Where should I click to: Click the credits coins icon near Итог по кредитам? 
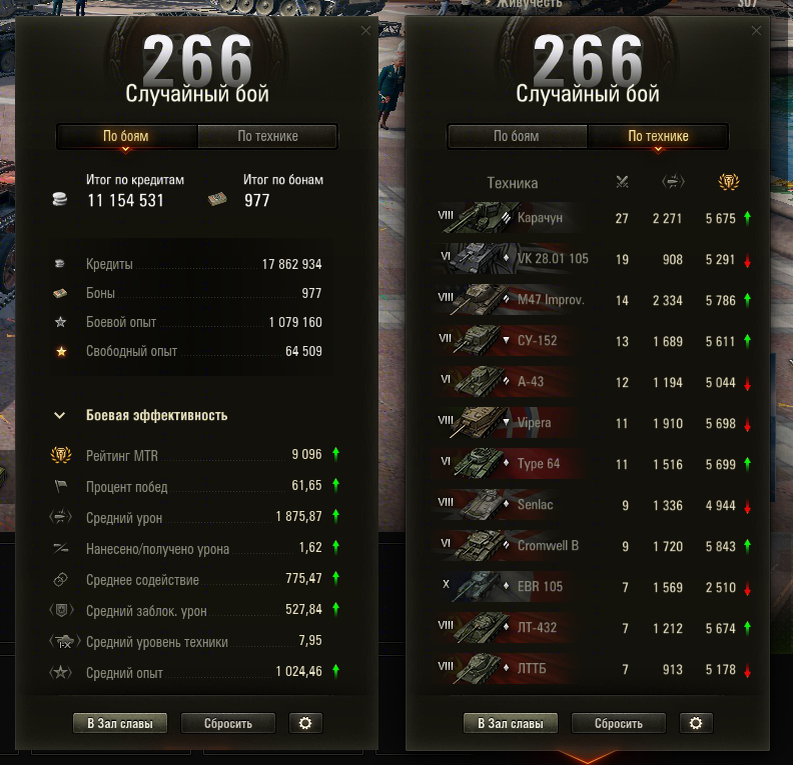(x=60, y=199)
